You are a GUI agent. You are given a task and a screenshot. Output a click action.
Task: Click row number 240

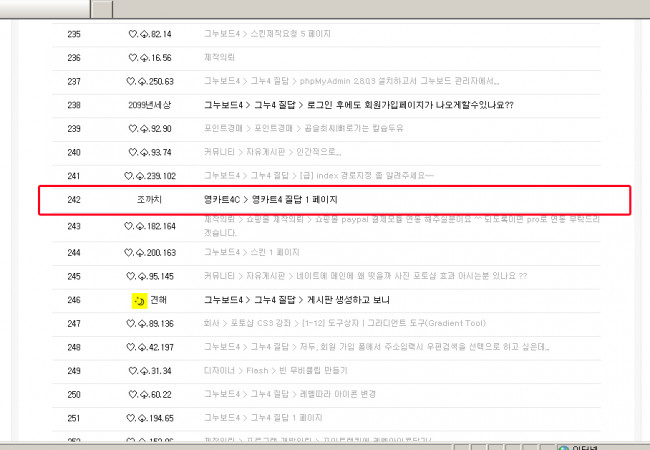click(74, 152)
